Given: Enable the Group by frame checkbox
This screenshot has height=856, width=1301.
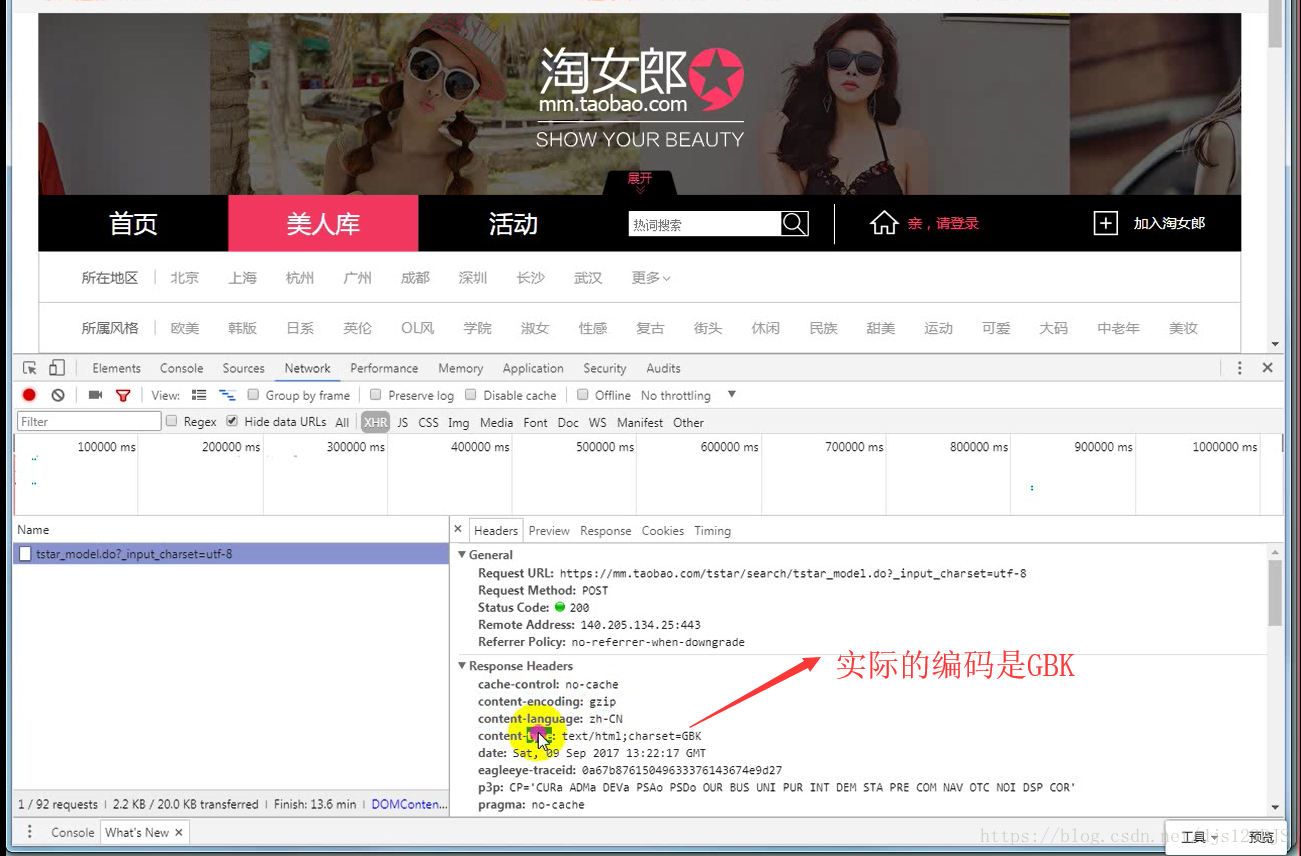Looking at the screenshot, I should coord(253,394).
